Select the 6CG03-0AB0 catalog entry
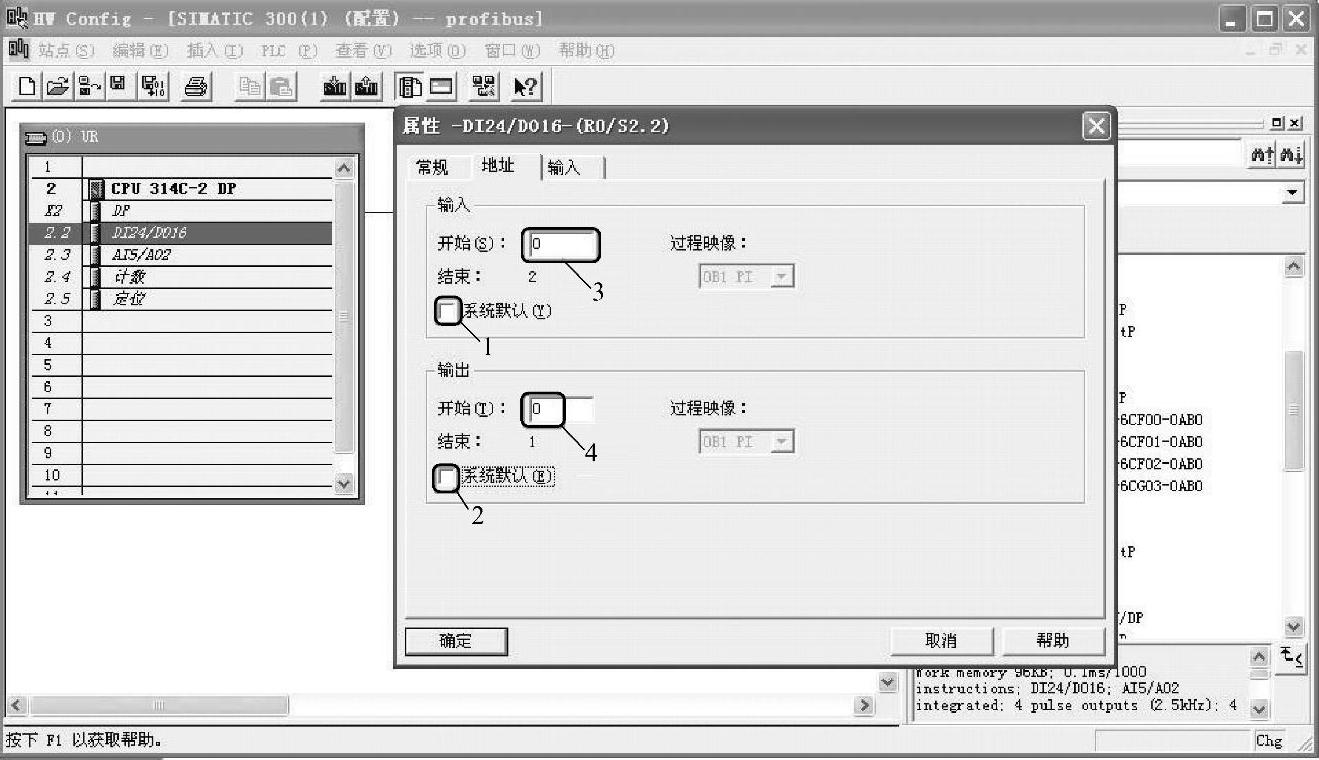Viewport: 1319px width, 760px height. click(1162, 486)
